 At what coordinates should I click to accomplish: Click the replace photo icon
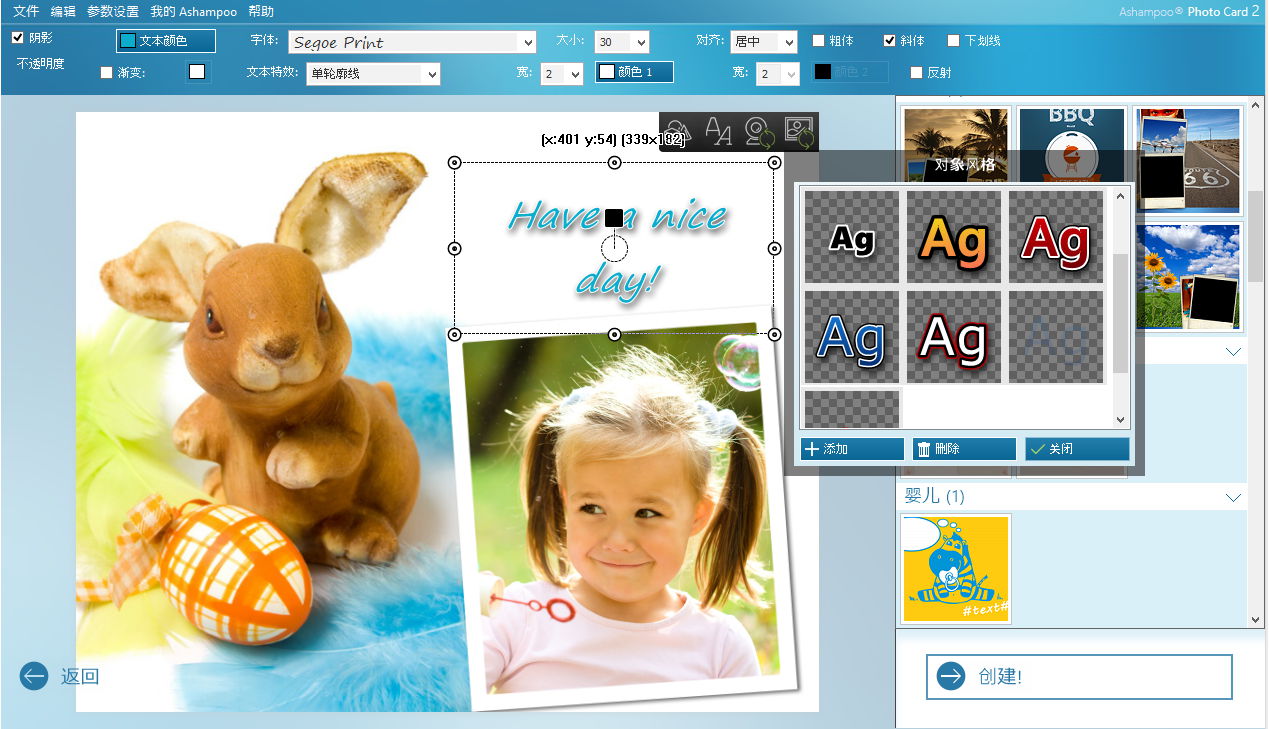tap(798, 131)
